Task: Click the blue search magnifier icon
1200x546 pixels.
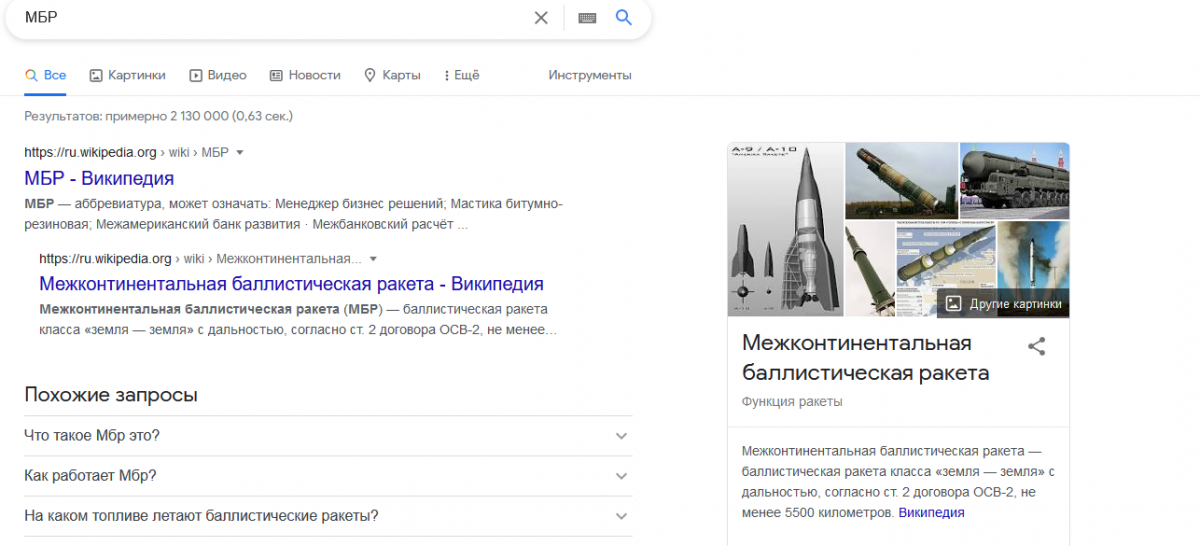Action: (624, 18)
